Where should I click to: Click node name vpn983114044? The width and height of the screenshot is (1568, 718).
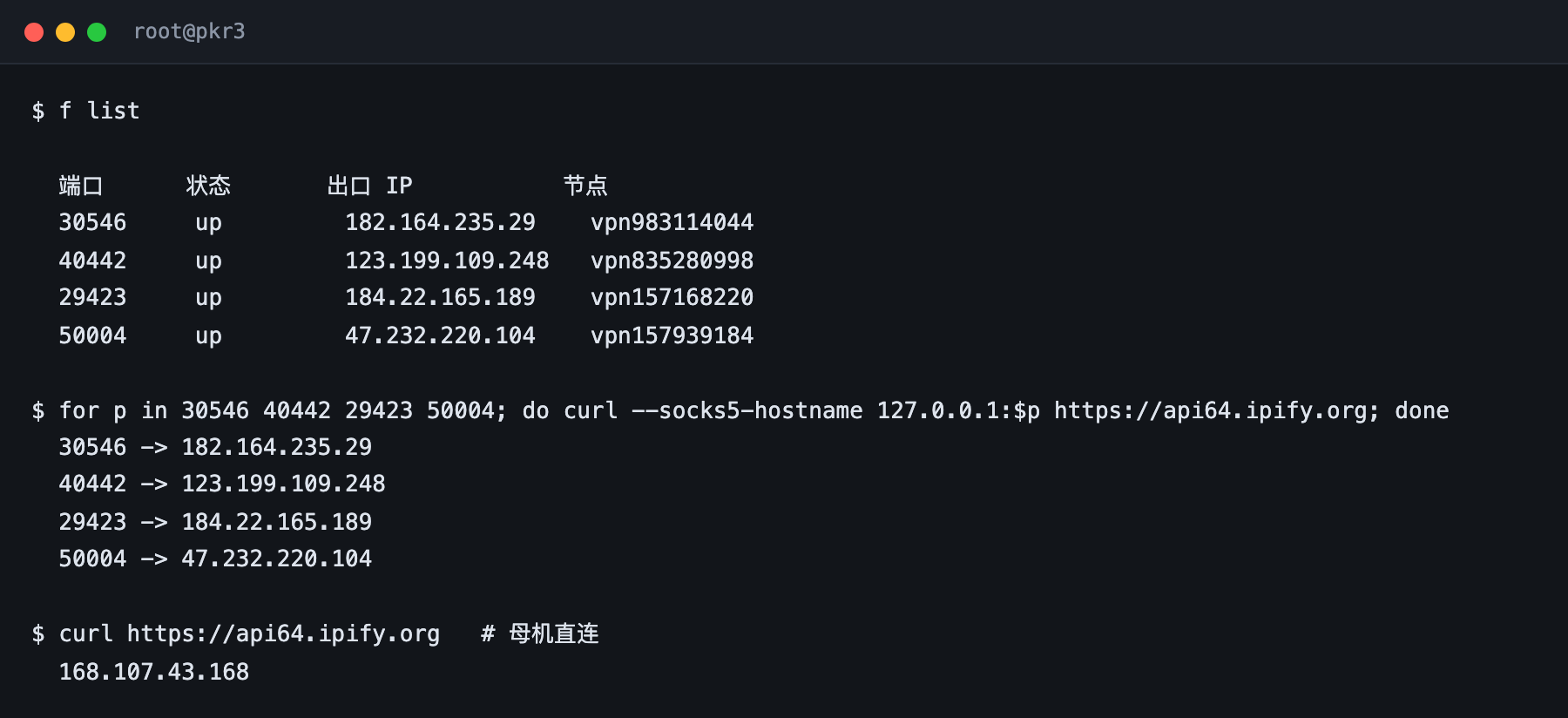[672, 222]
